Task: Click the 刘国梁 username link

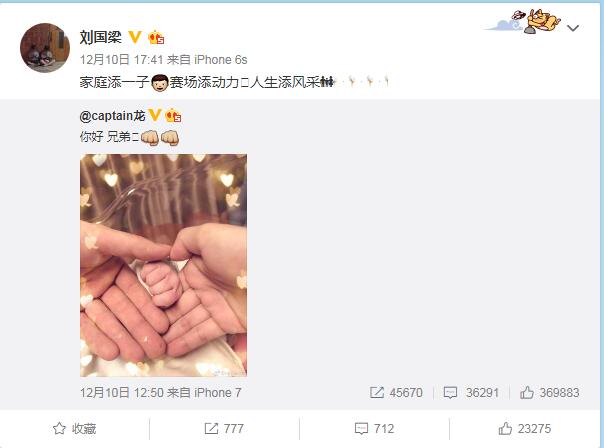Action: 101,37
